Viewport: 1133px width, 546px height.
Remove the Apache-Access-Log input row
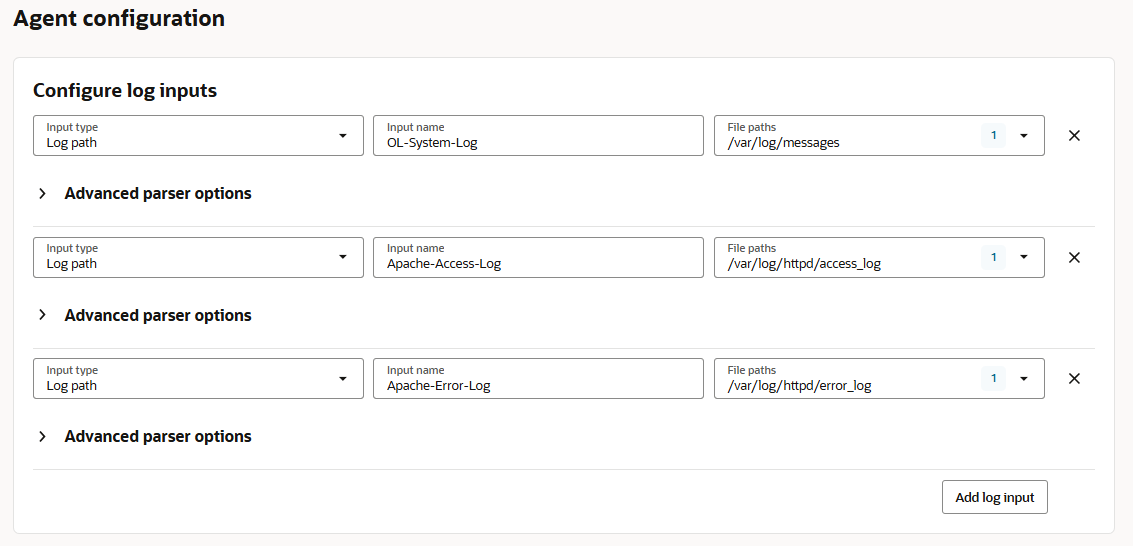tap(1074, 257)
